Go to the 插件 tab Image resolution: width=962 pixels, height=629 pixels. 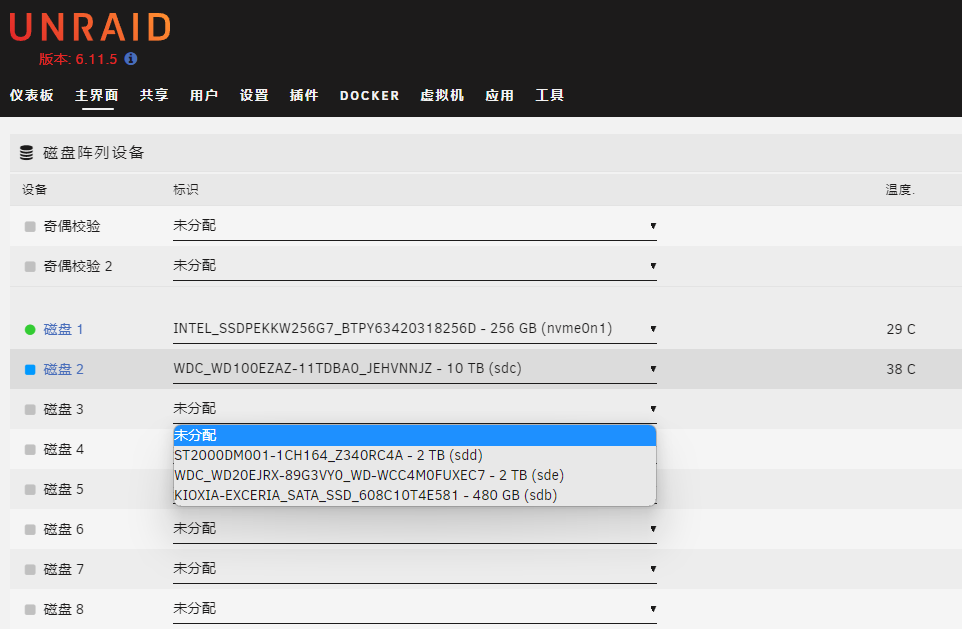coord(304,96)
